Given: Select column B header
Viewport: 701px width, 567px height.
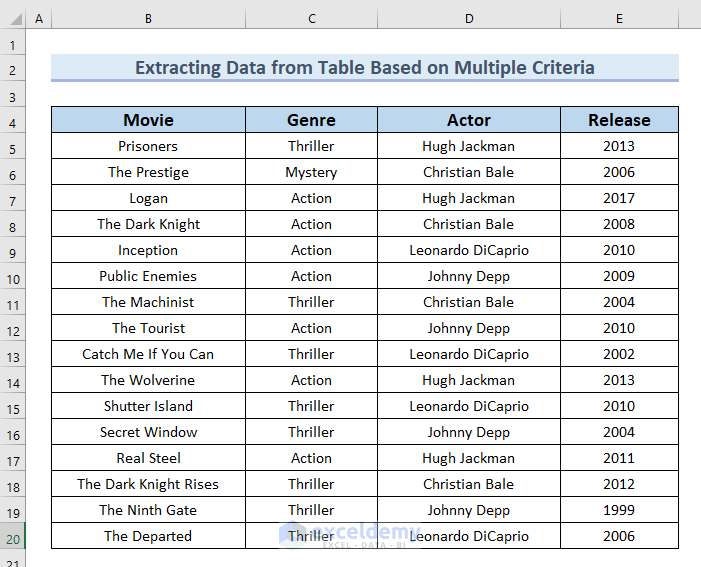Looking at the screenshot, I should pos(148,19).
